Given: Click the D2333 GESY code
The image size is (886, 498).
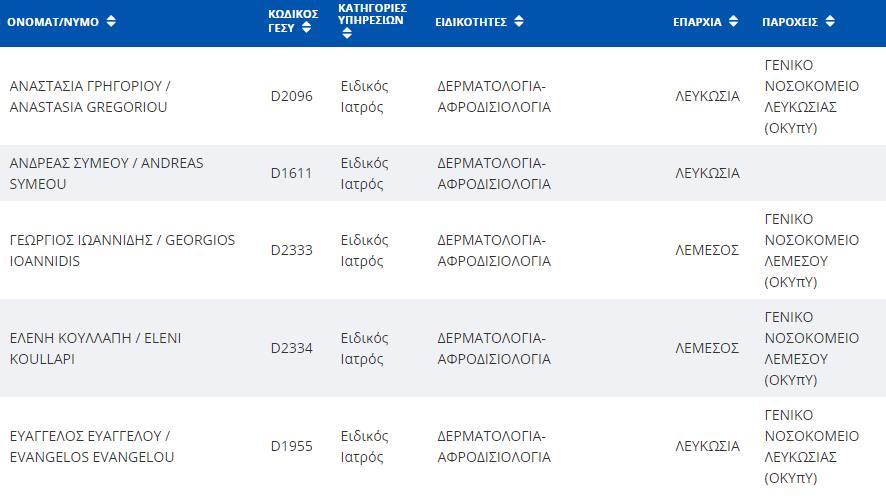Looking at the screenshot, I should point(292,250).
